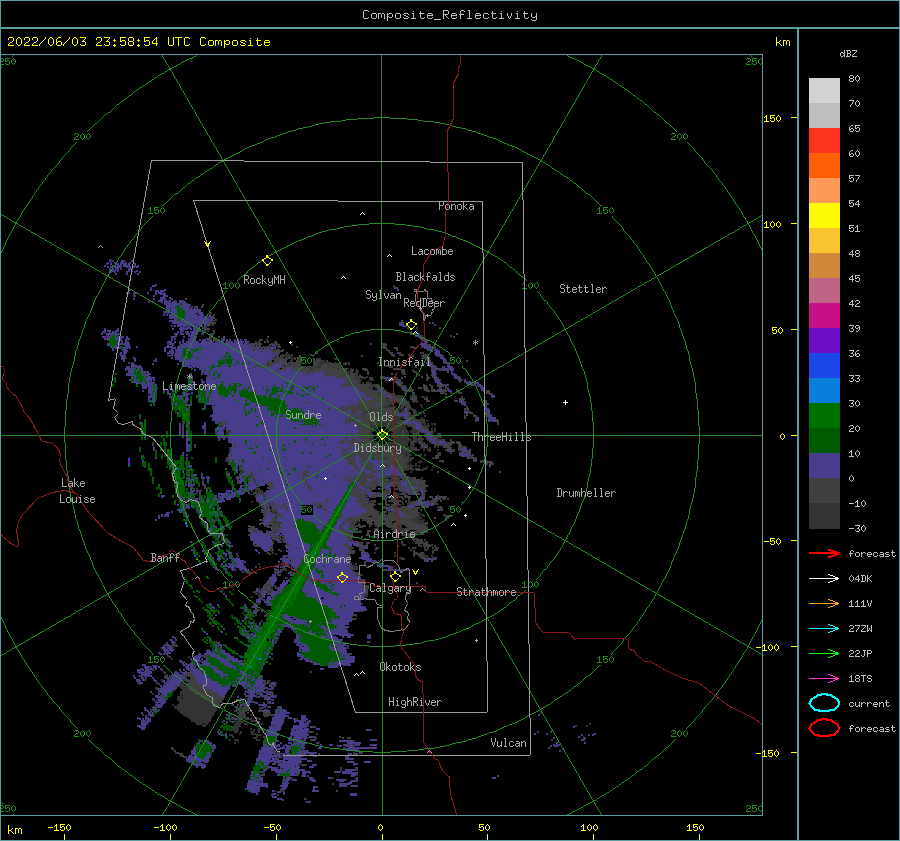The image size is (900, 841).
Task: Click the Vulcan label
Action: (x=509, y=743)
